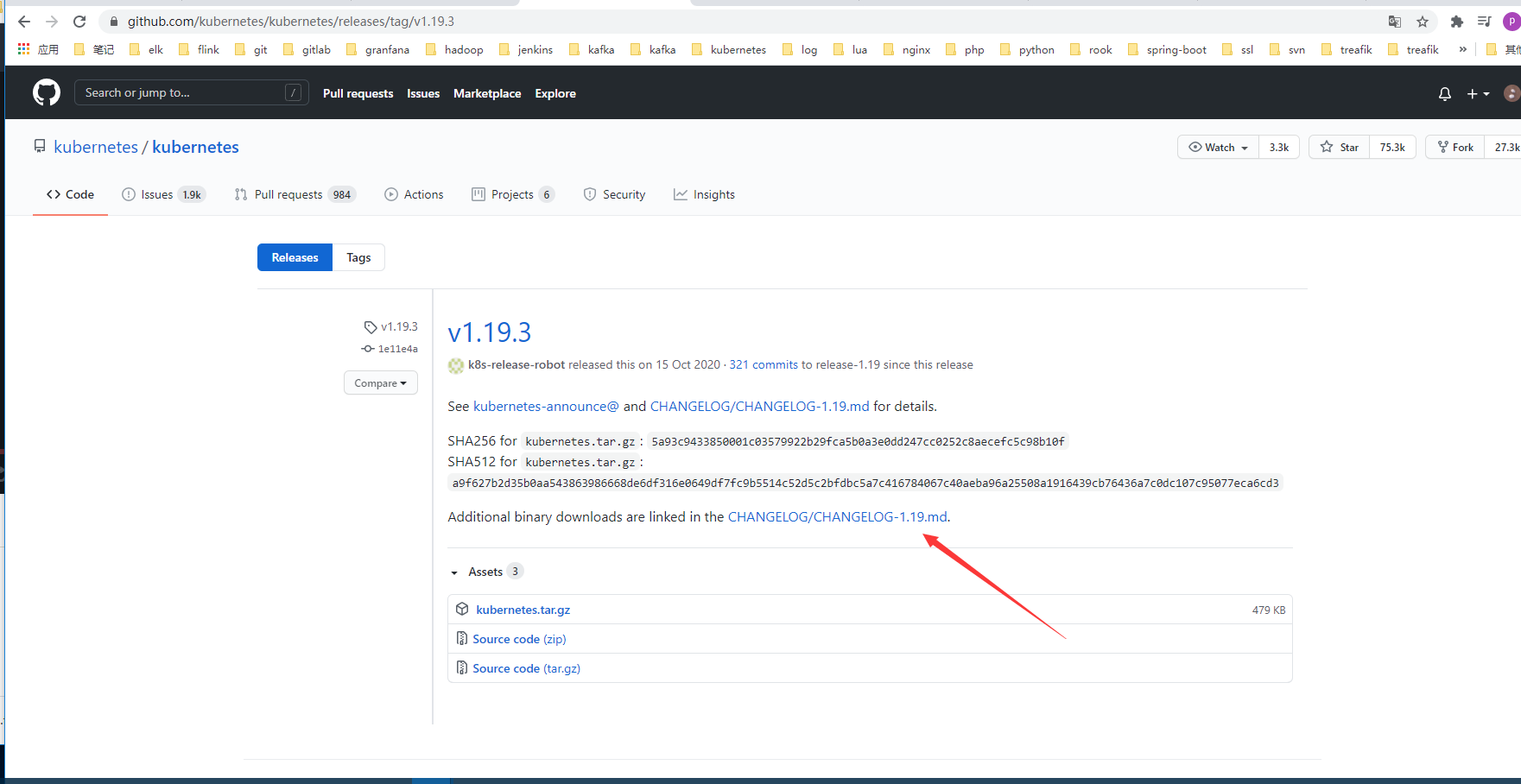Show more bookmarks with double chevron
This screenshot has height=784, width=1521.
click(1462, 49)
